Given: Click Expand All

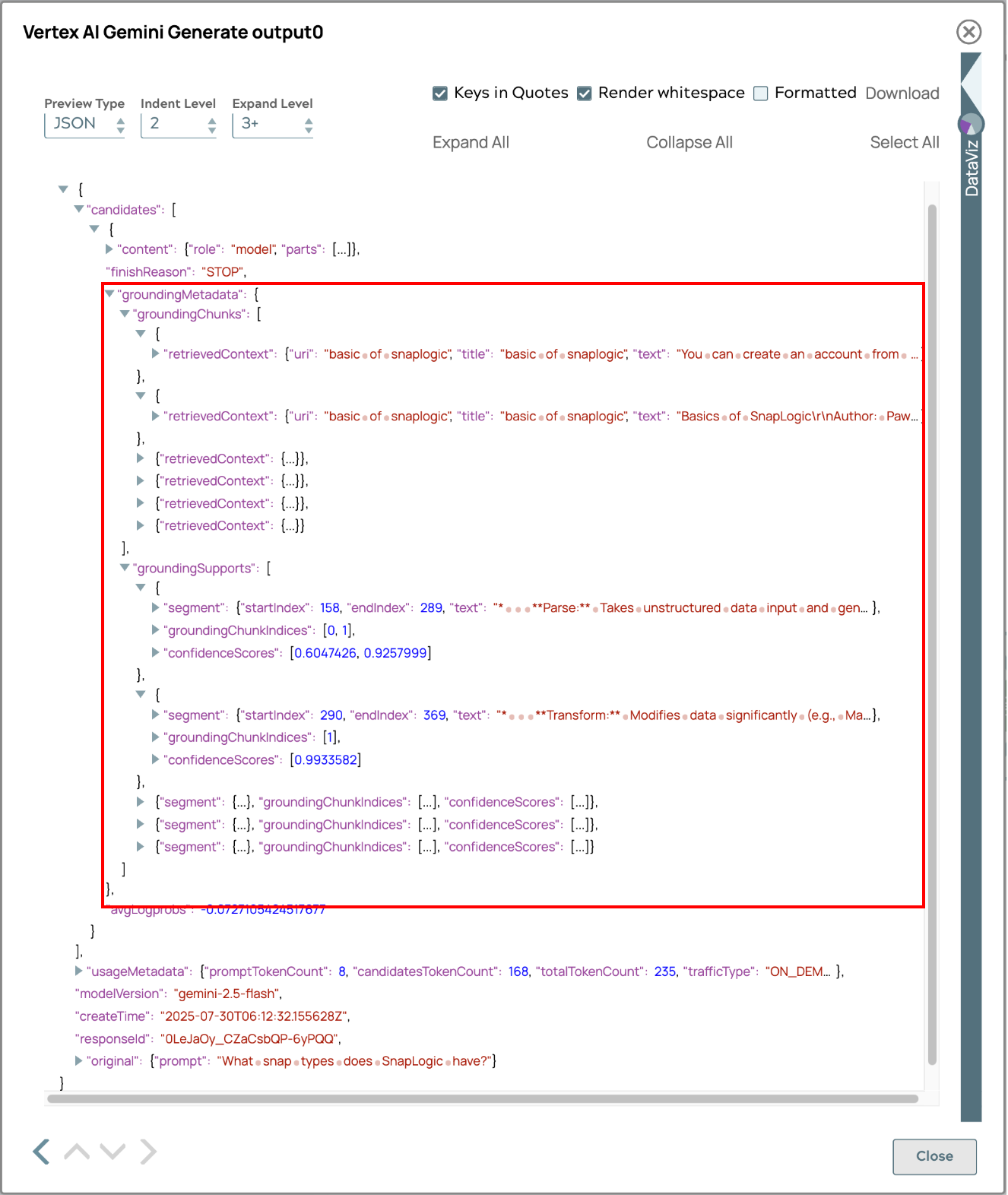Looking at the screenshot, I should (471, 142).
